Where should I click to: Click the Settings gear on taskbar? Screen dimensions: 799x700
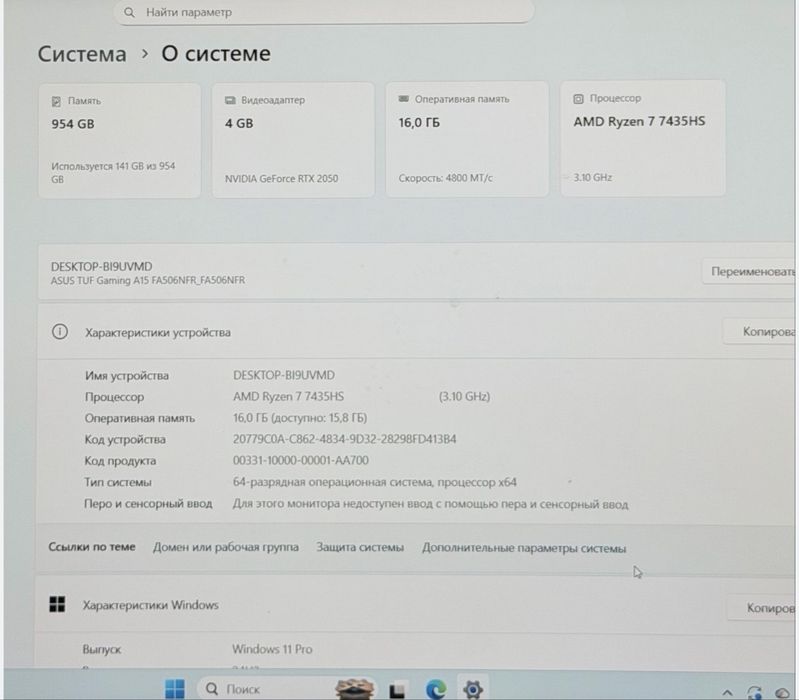point(473,689)
